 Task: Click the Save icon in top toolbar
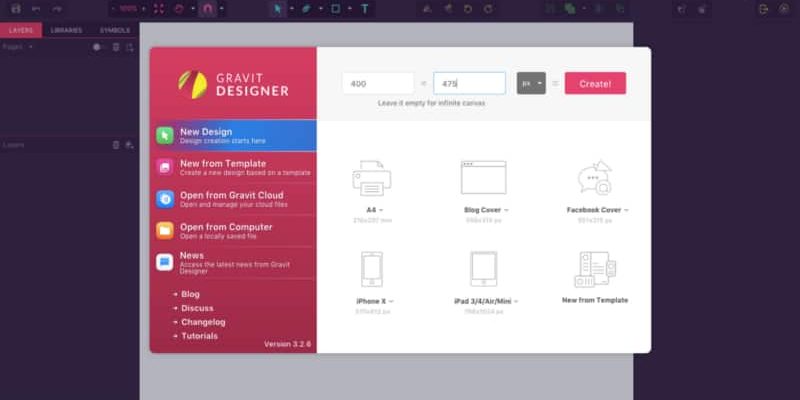click(16, 9)
